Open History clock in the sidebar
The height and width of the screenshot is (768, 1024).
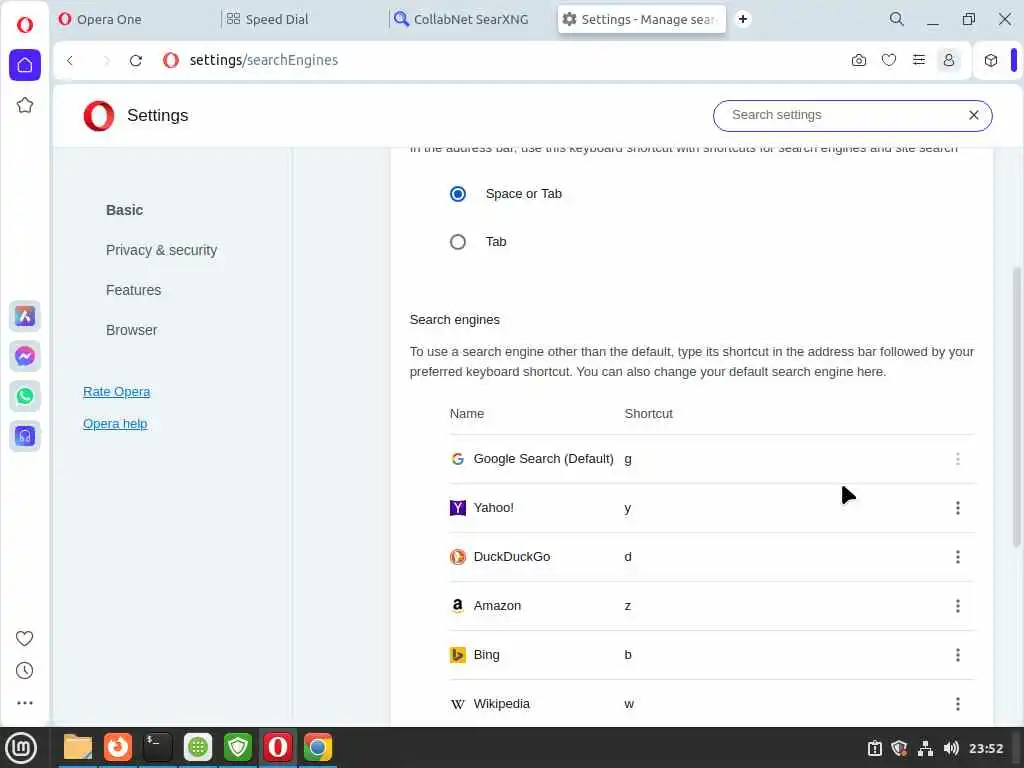coord(24,671)
